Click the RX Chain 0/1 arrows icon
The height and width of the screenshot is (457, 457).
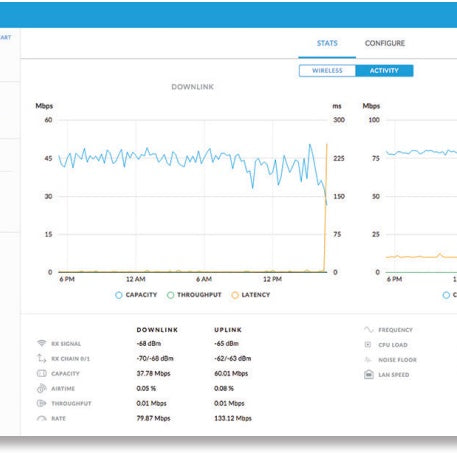coord(41,358)
